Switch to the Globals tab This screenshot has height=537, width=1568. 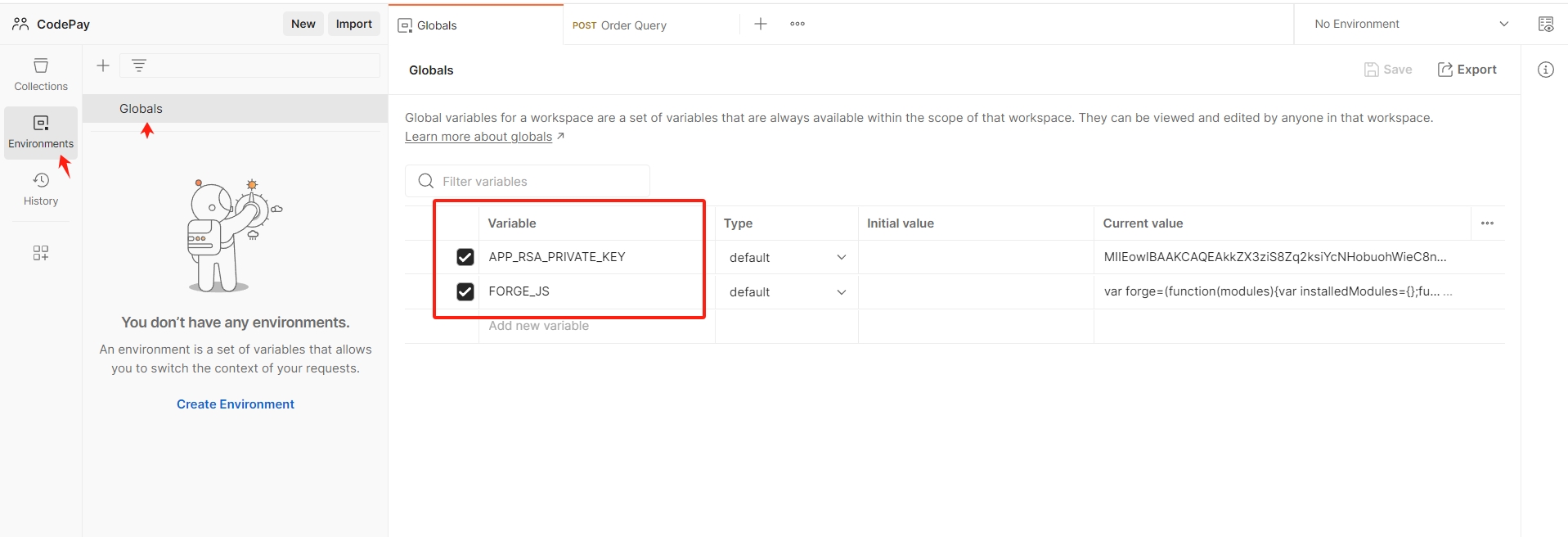point(476,25)
